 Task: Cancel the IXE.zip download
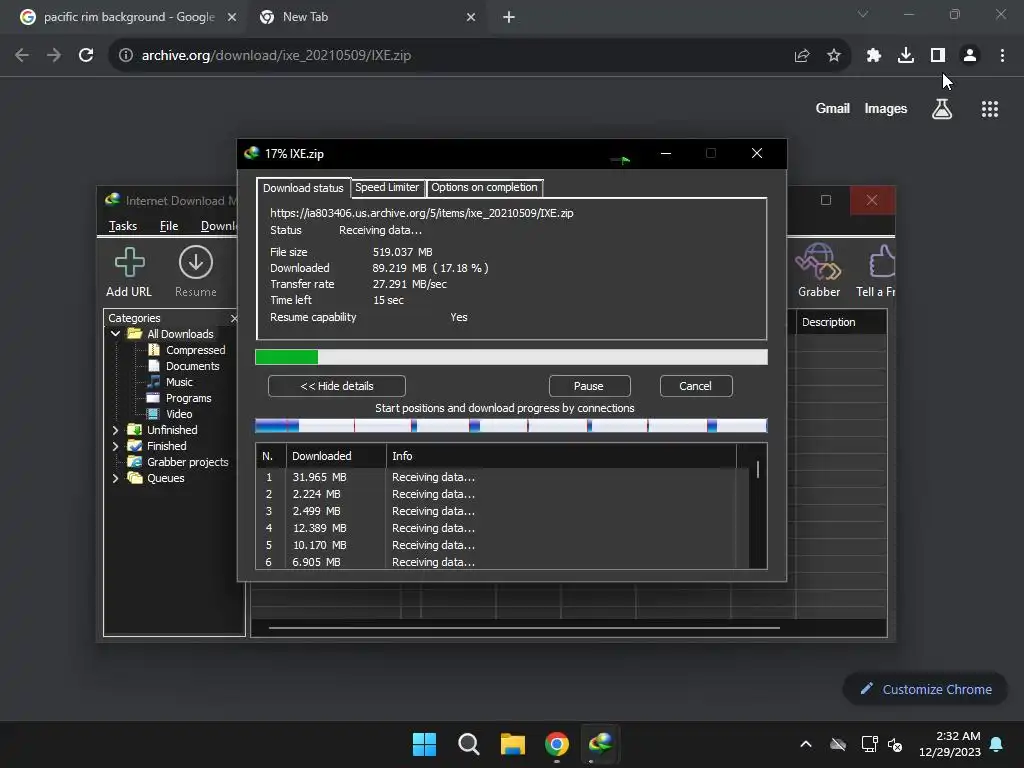point(696,386)
